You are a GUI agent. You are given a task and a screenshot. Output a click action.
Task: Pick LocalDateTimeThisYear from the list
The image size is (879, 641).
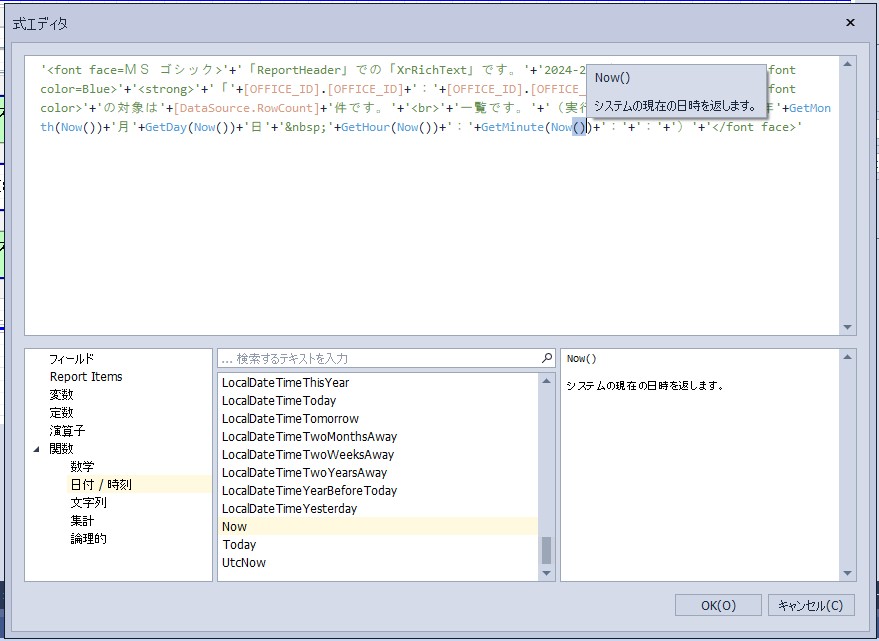[x=285, y=382]
